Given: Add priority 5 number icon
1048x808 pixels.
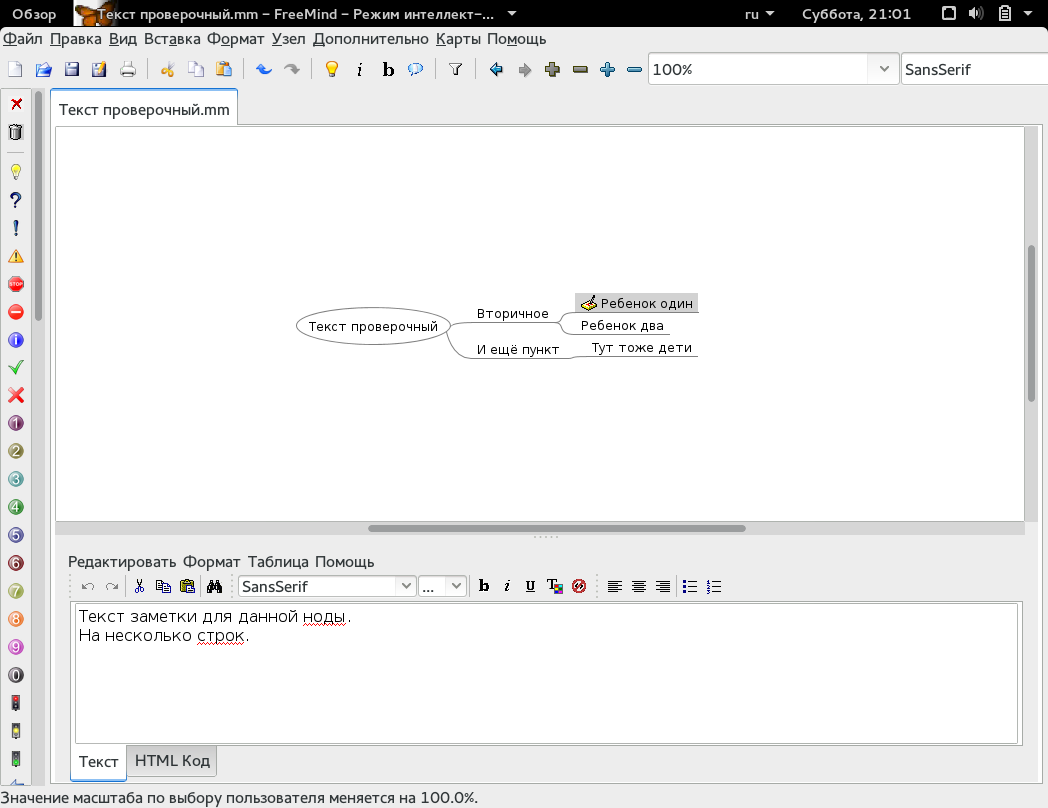Looking at the screenshot, I should [16, 535].
